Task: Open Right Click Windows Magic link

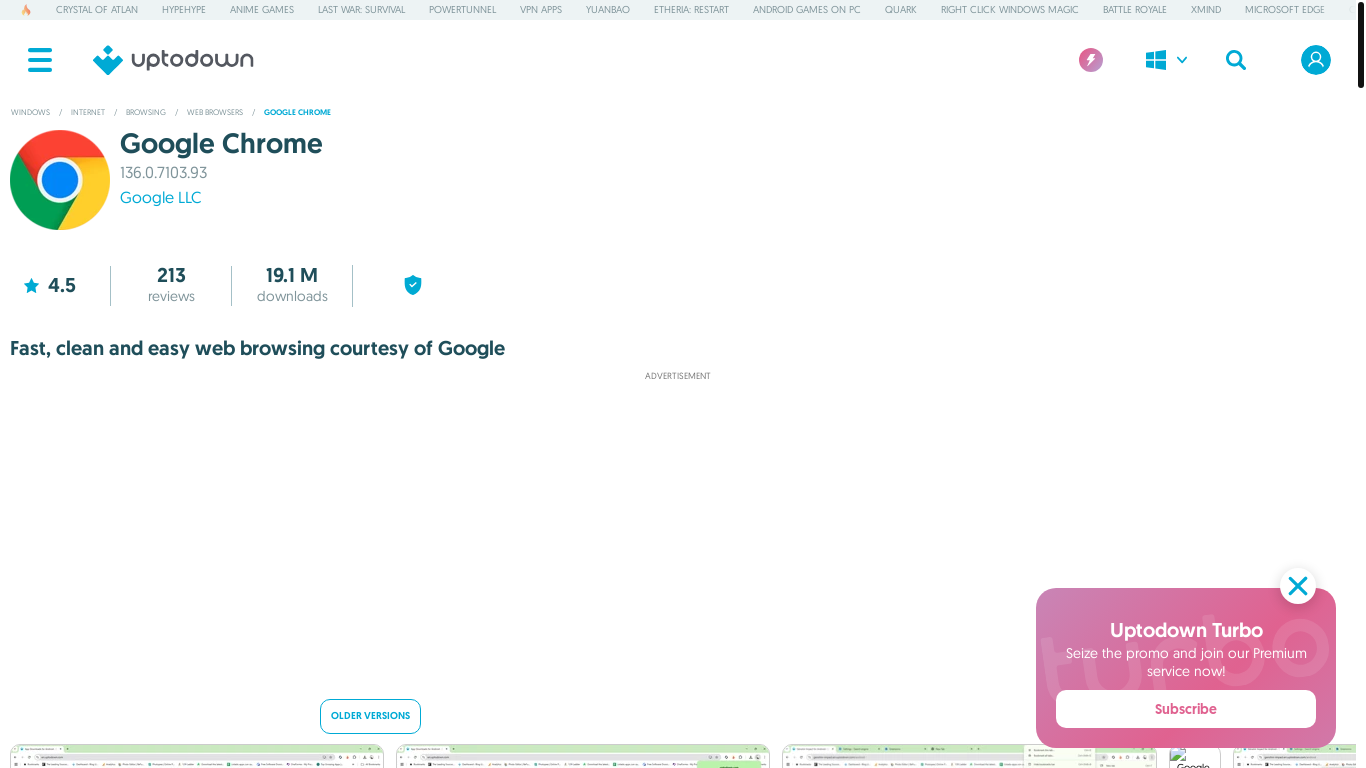Action: (1009, 10)
